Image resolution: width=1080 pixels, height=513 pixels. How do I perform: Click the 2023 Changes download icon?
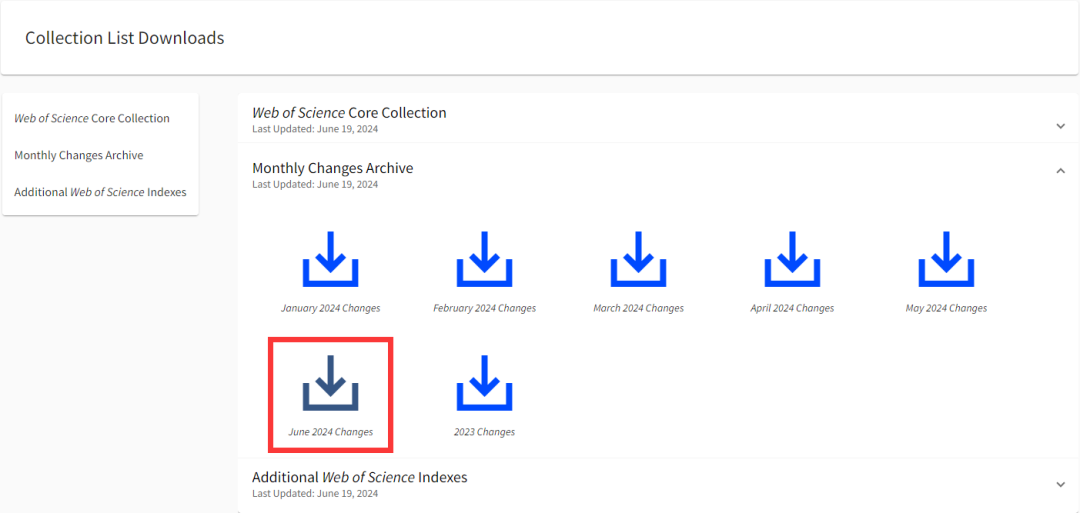(x=484, y=384)
